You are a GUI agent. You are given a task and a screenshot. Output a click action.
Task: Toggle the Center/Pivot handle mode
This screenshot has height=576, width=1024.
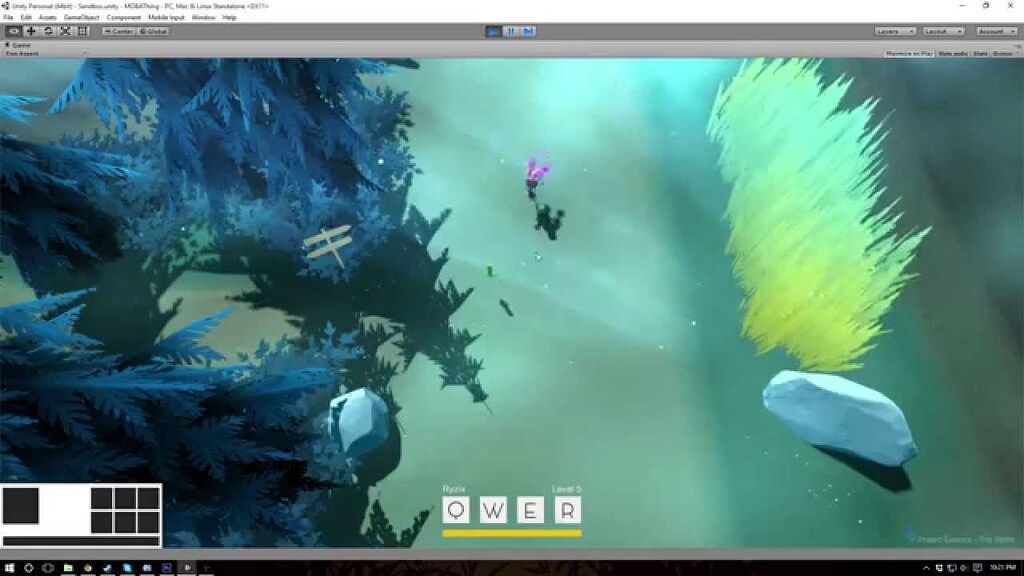(119, 31)
